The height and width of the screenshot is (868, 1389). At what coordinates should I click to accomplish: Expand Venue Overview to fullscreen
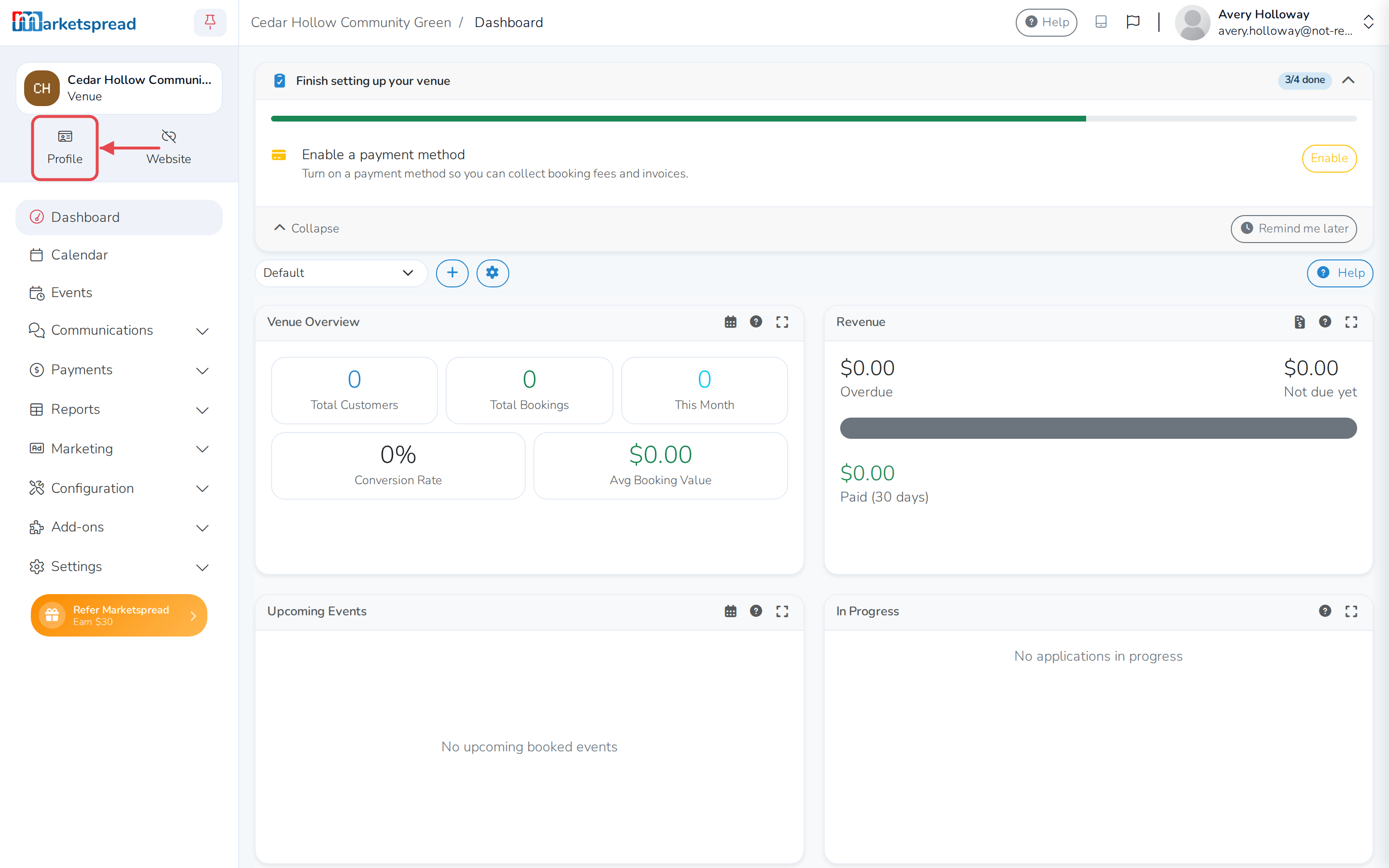pos(782,322)
